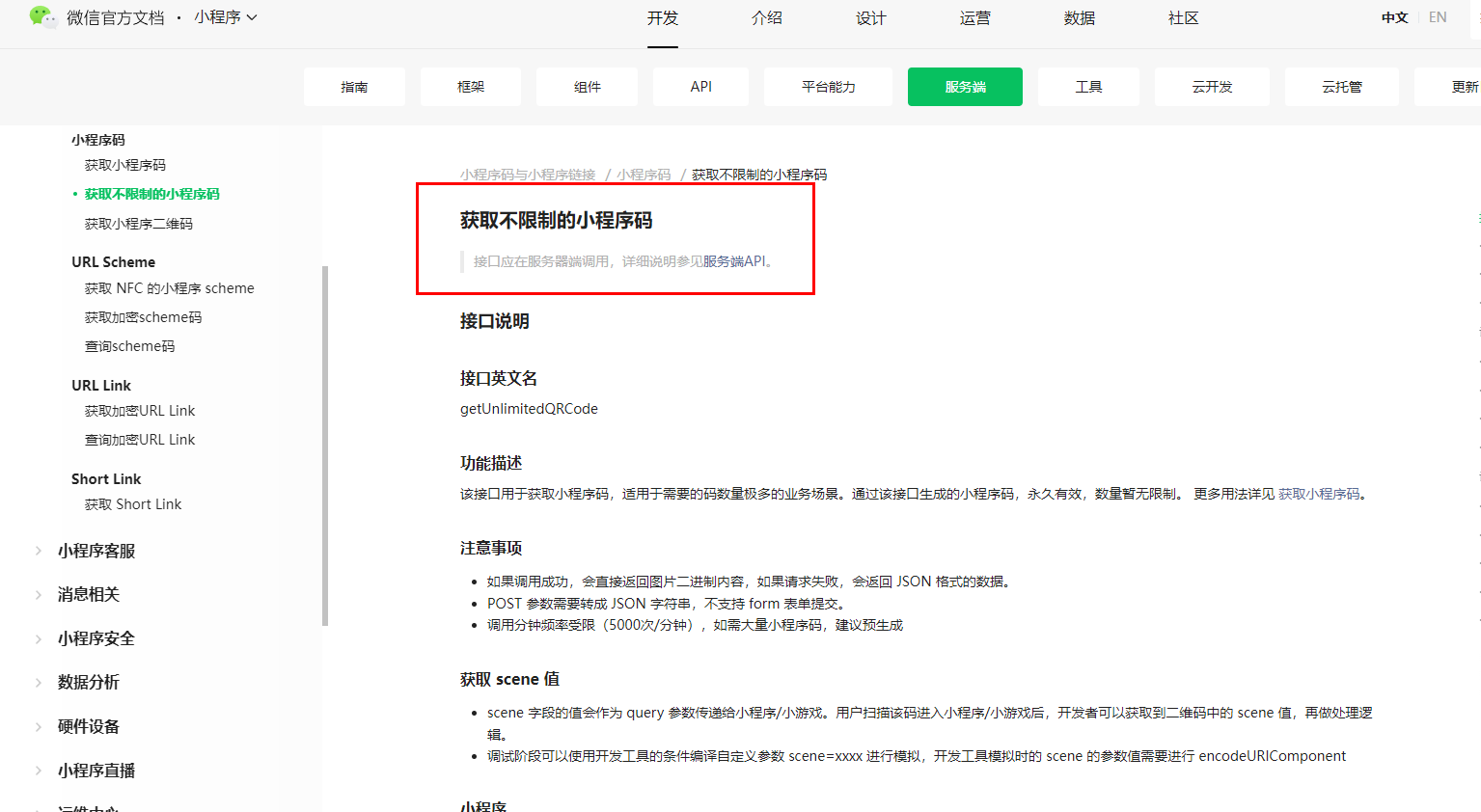Open sidebar item 获取 NFC 的小程序 scheme
Viewport: 1481px width, 812px height.
(x=170, y=288)
